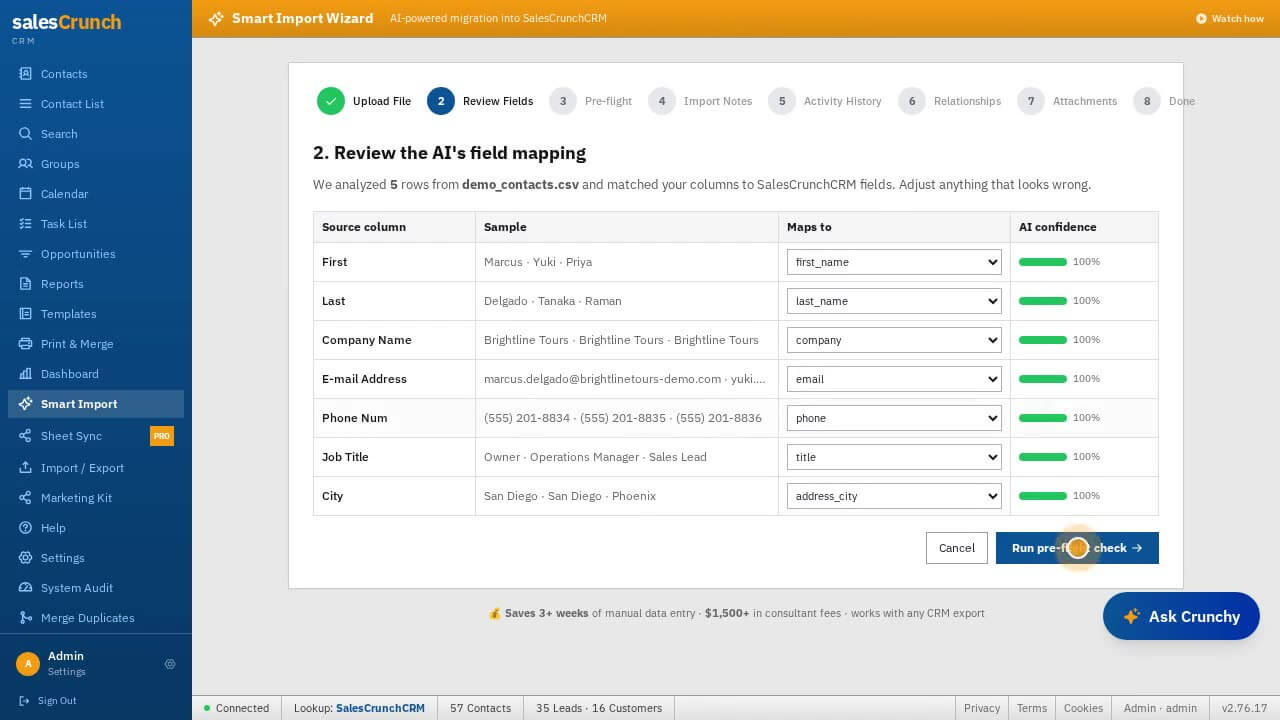Click the AI confidence bar for First

(x=1043, y=262)
